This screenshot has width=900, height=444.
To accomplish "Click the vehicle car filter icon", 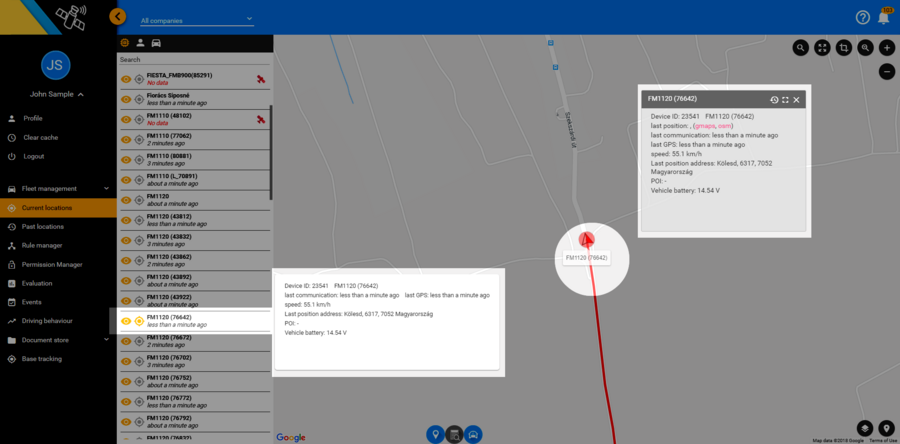I will 156,43.
